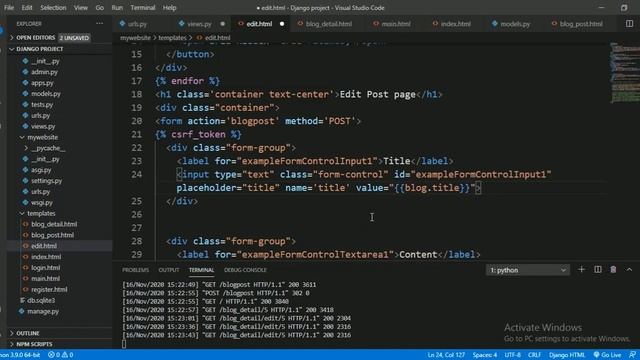Switch to the views.py editor tab
Image resolution: width=640 pixels, height=360 pixels.
click(199, 24)
